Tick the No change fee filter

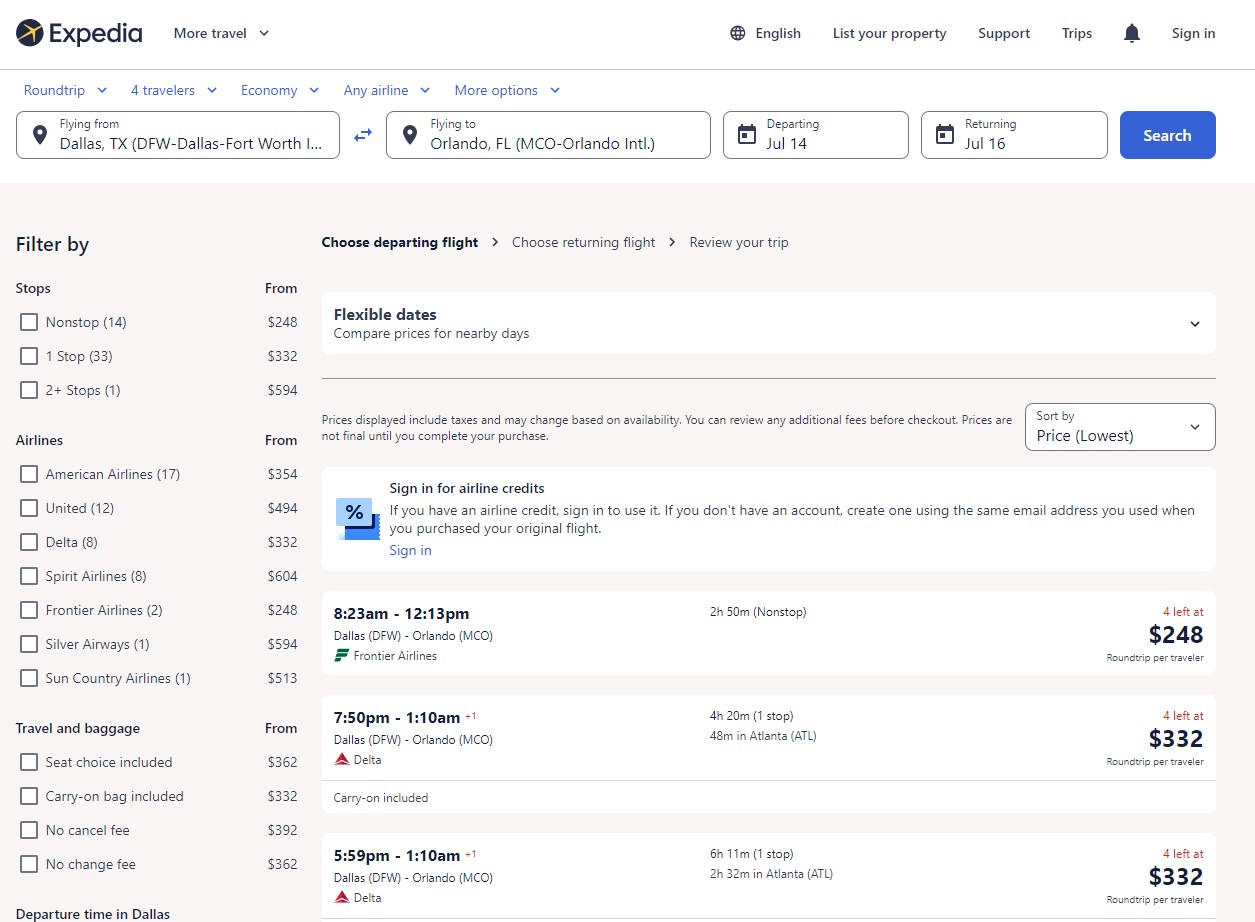(29, 864)
